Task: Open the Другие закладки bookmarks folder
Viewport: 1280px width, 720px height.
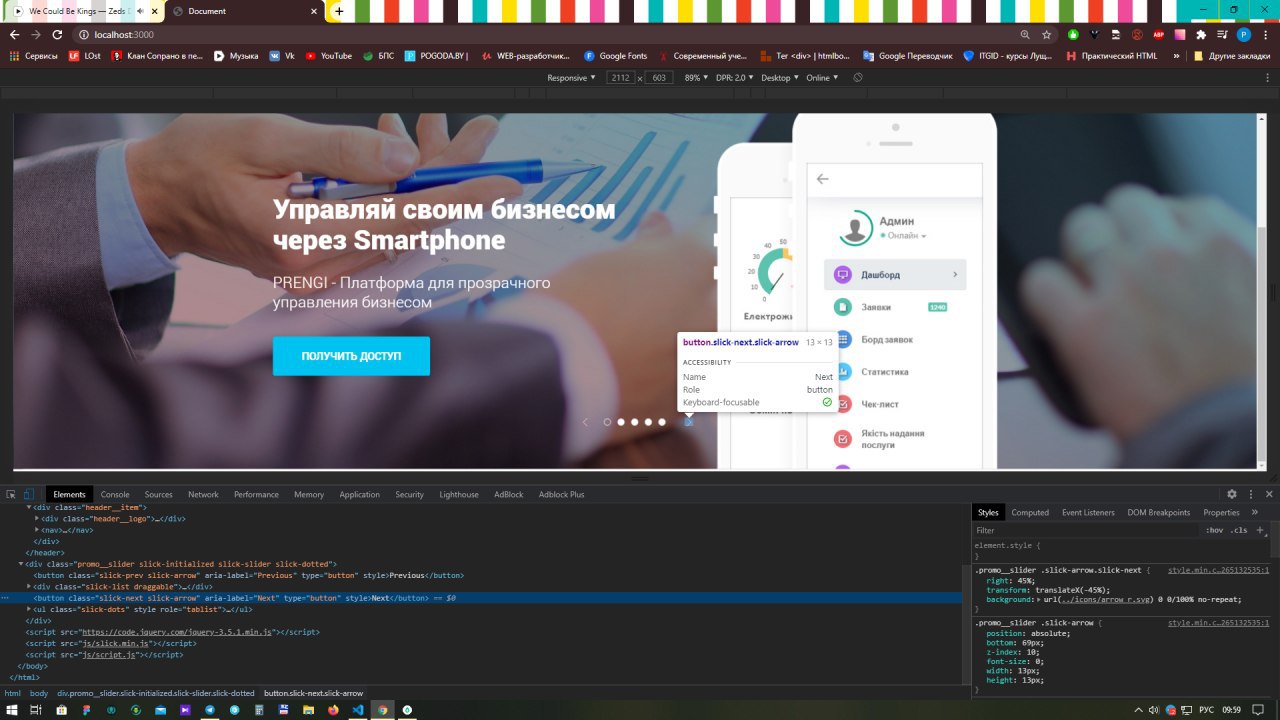Action: pos(1231,56)
